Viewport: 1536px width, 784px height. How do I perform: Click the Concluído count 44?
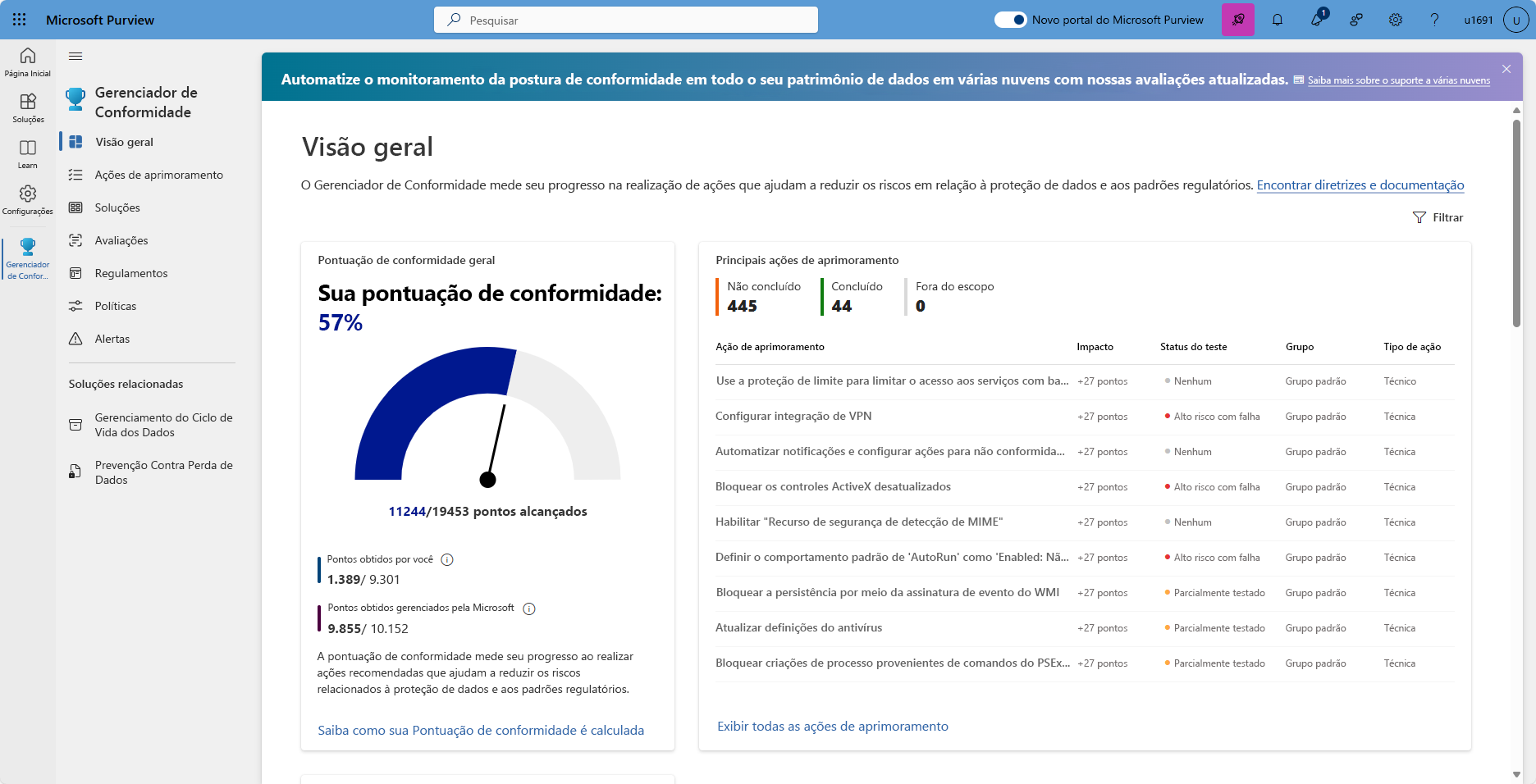[841, 306]
